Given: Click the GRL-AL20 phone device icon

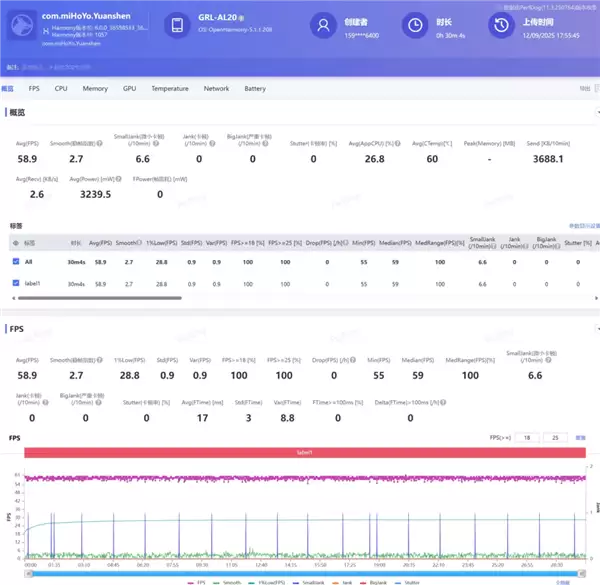Looking at the screenshot, I should [x=176, y=25].
